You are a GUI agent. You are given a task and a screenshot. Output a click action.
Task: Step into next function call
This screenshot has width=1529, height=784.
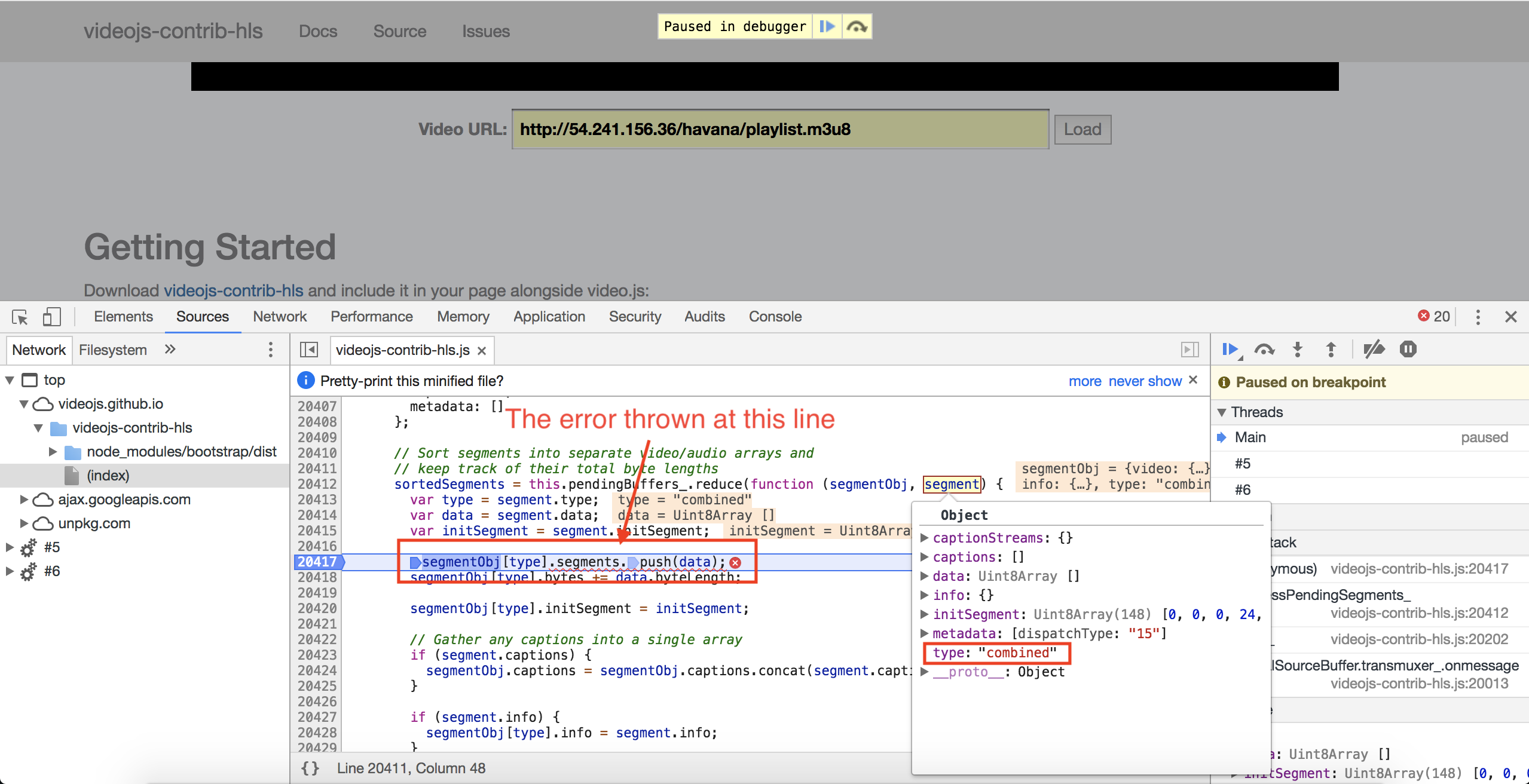tap(1297, 350)
